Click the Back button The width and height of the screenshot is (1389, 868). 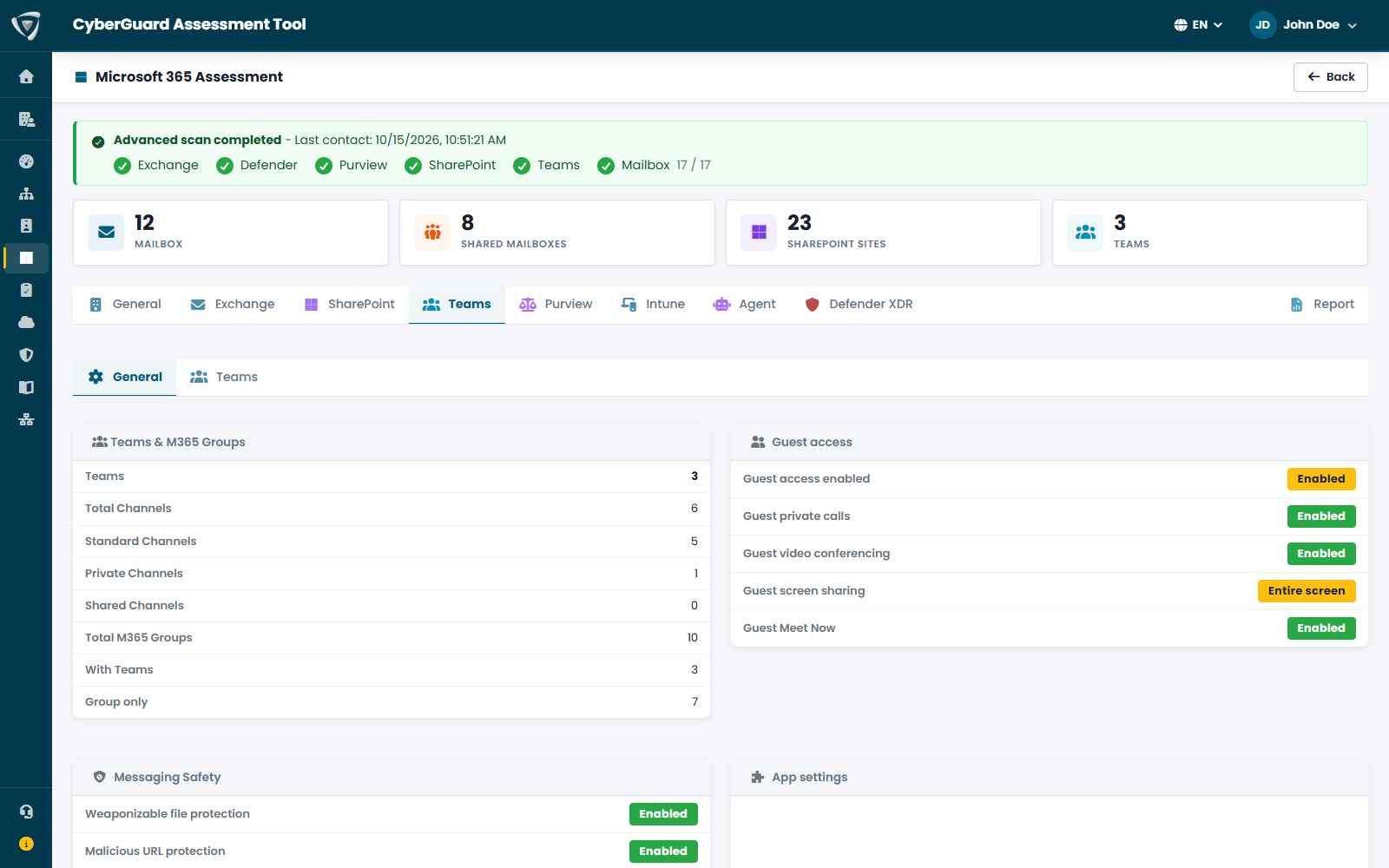(1331, 77)
